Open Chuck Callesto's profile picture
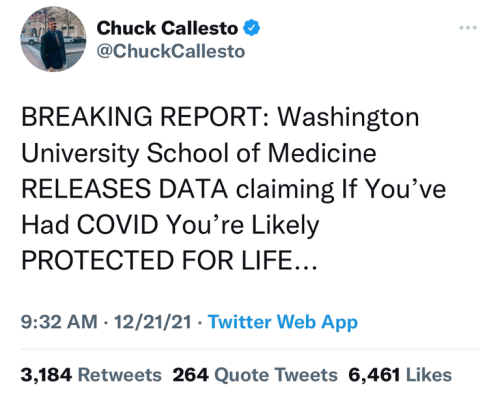500x397 pixels. point(53,39)
